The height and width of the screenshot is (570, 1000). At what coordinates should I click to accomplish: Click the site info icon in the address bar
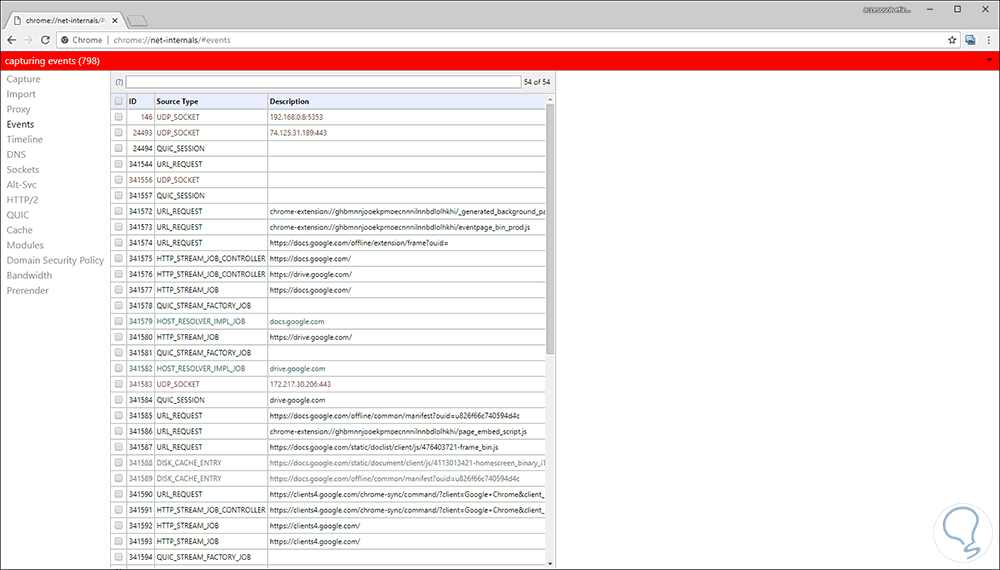click(64, 40)
